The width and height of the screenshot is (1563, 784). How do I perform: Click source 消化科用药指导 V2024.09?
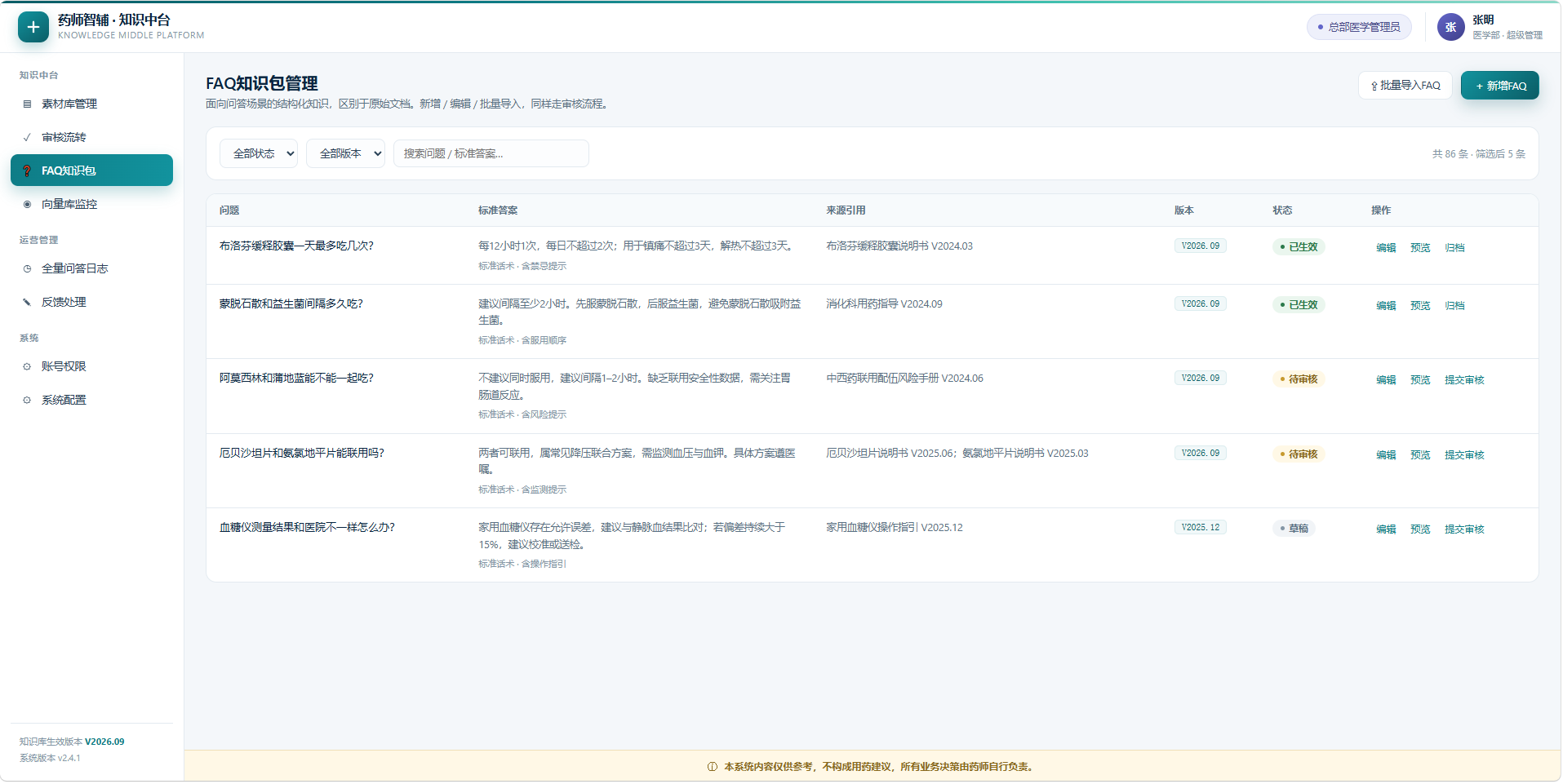(x=884, y=304)
